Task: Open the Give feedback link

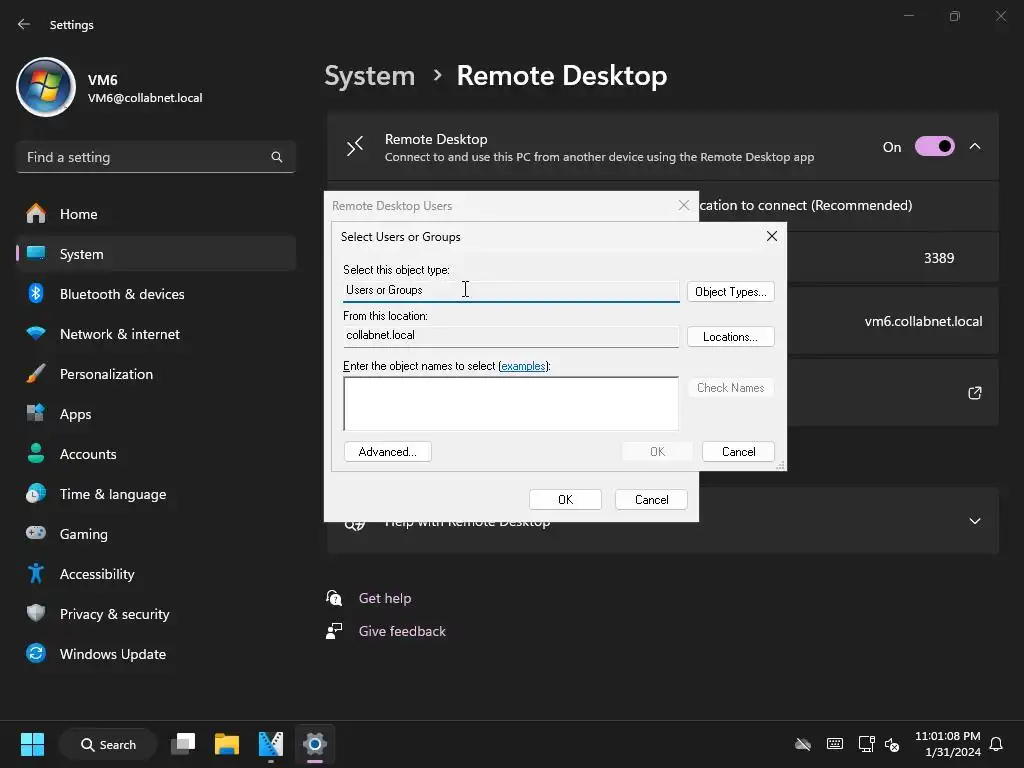Action: click(x=402, y=632)
